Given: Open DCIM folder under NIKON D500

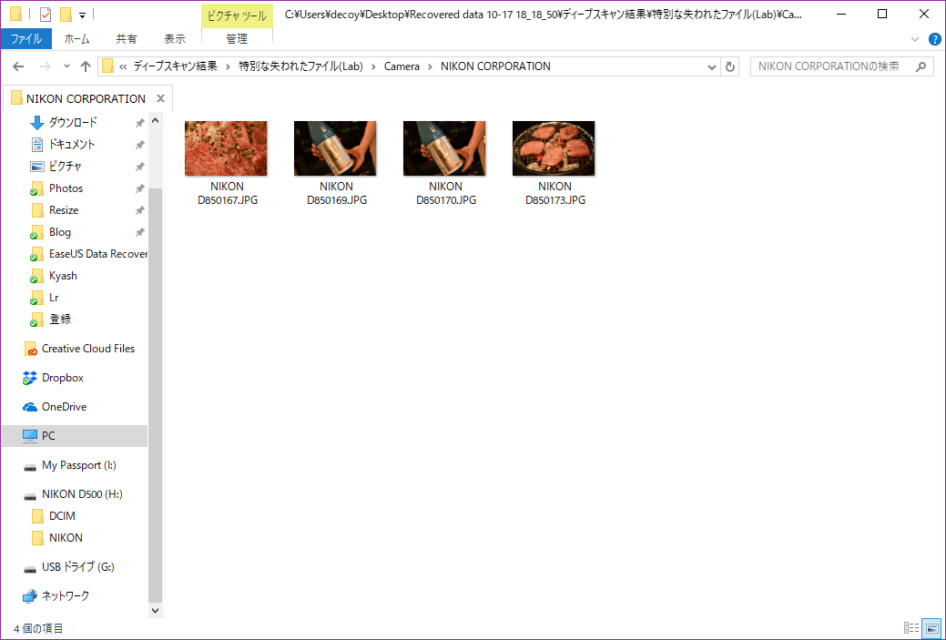Looking at the screenshot, I should point(62,516).
